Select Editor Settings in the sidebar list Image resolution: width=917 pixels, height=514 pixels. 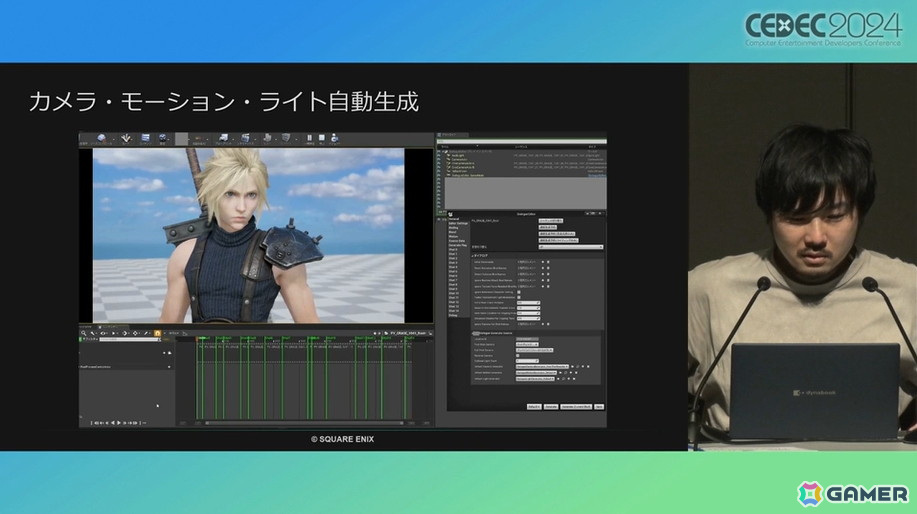tap(458, 223)
